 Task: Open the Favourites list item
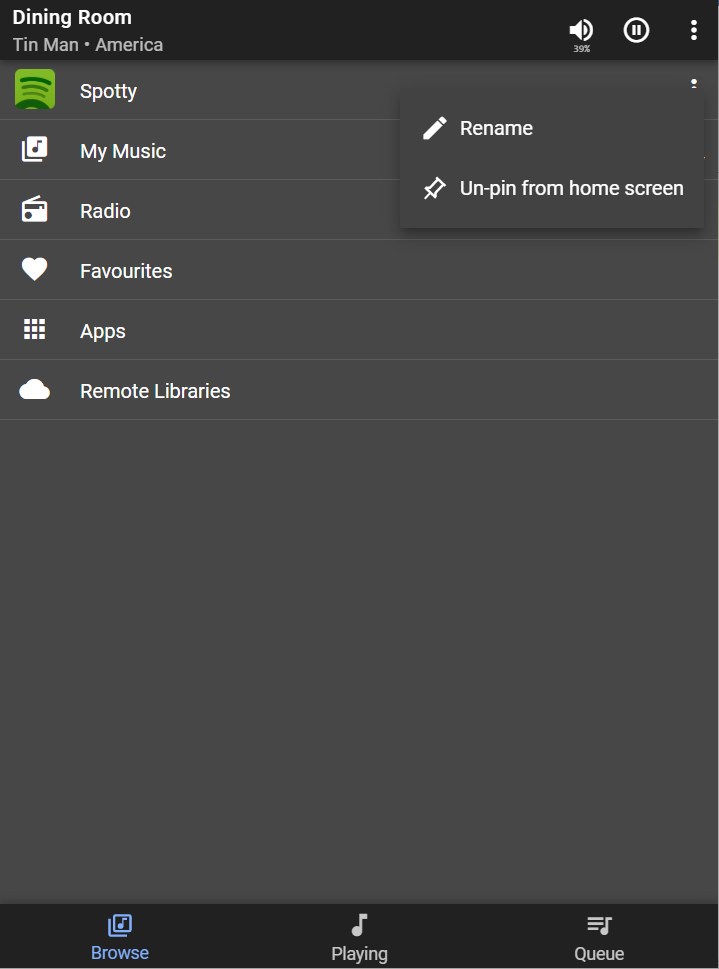126,271
